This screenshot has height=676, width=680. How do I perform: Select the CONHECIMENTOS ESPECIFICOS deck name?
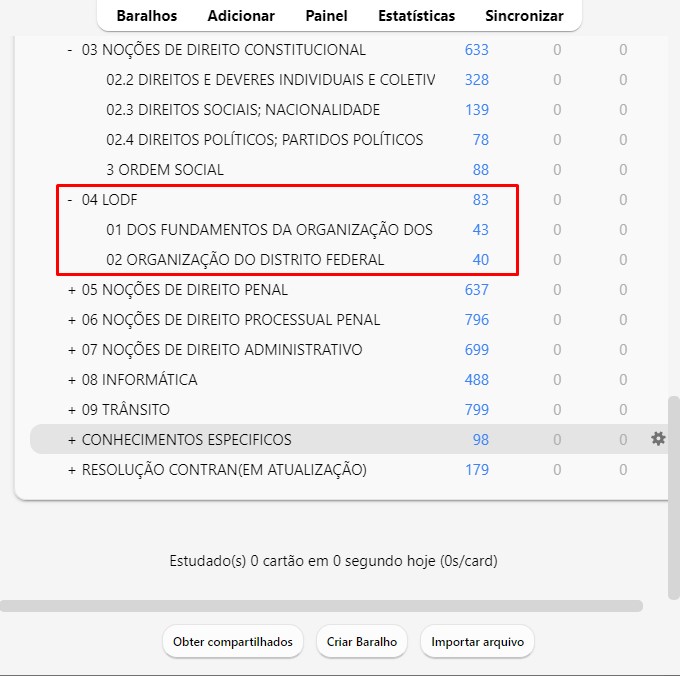186,439
